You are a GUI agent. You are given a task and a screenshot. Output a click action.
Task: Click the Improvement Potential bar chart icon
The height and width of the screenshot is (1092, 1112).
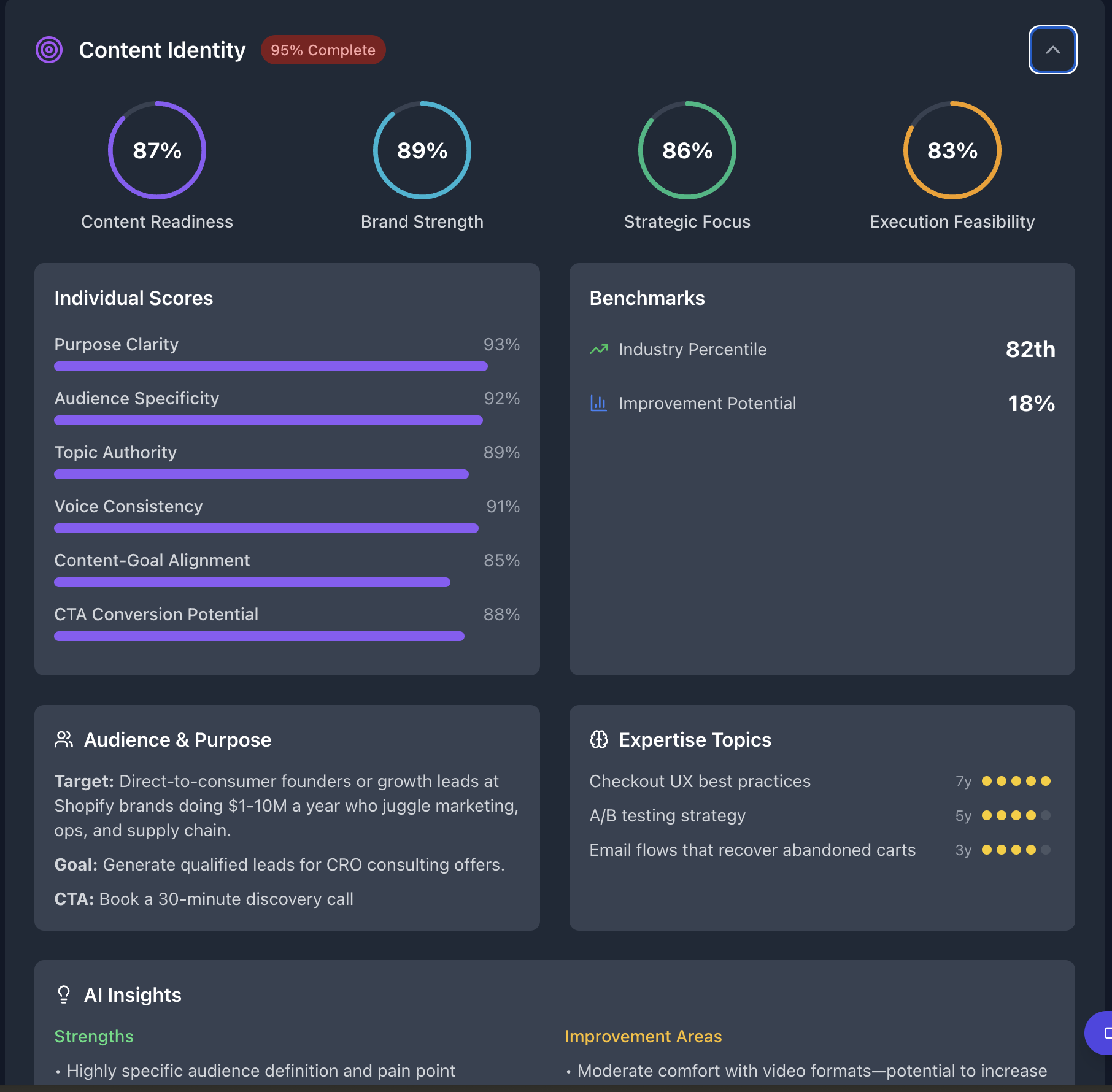point(598,403)
